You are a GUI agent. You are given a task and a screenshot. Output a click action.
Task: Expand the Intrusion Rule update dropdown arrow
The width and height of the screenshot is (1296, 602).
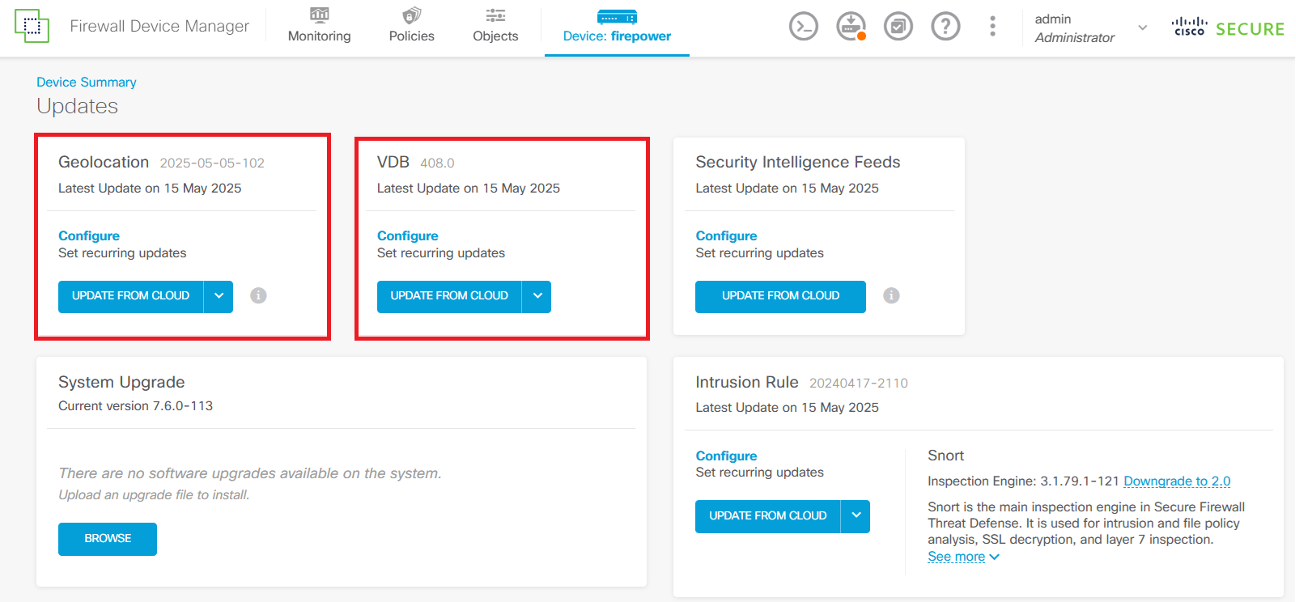[856, 516]
